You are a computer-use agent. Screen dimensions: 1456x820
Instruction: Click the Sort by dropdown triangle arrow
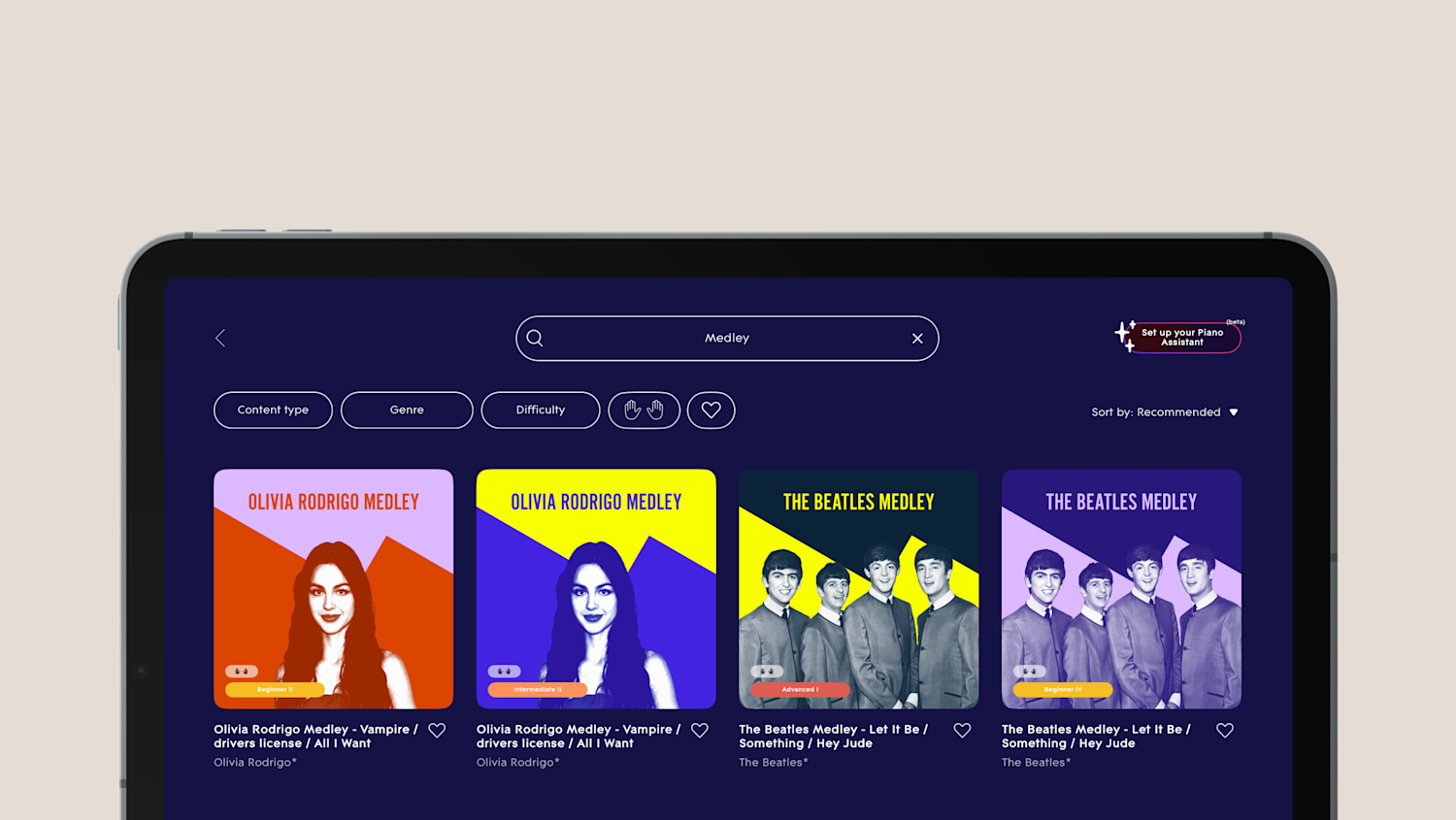1234,412
